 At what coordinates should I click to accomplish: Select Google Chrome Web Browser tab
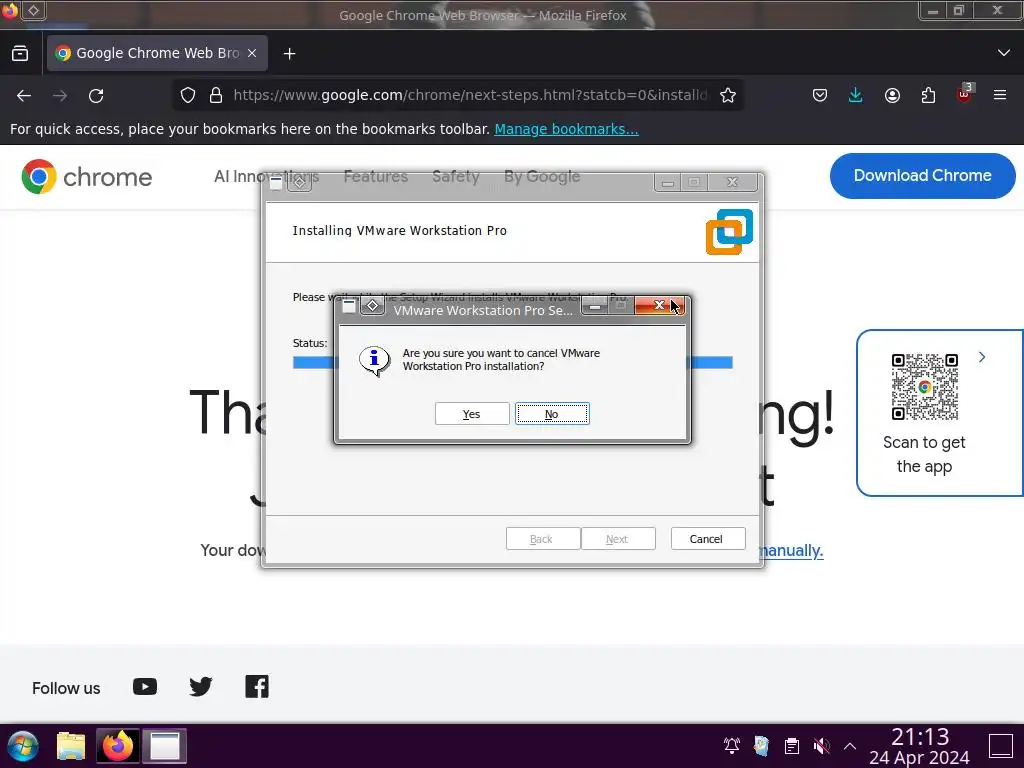coord(157,53)
